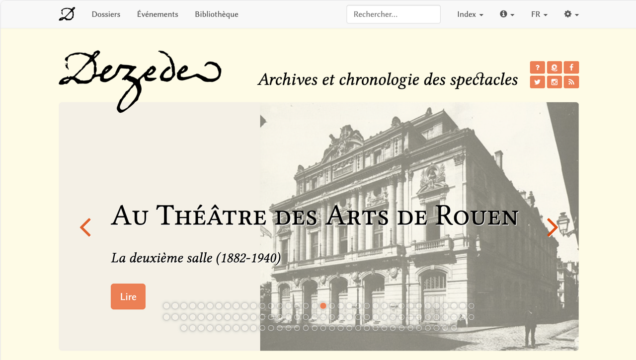Screen dimensions: 636x360
Task: Select the active orange carousel indicator dot
Action: click(323, 306)
